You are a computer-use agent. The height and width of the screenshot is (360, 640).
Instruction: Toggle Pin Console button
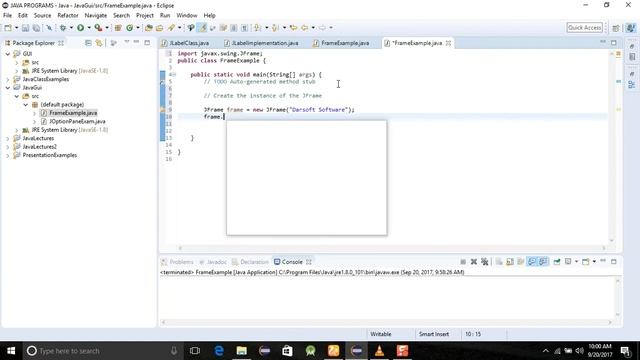[557, 262]
